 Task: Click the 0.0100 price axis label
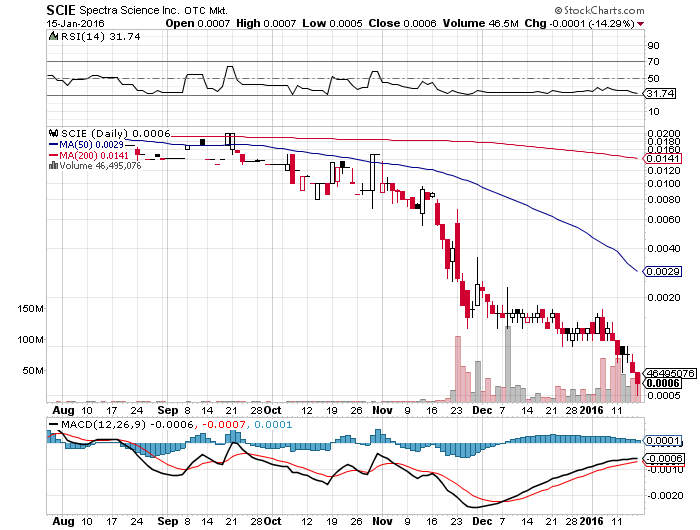coord(663,184)
